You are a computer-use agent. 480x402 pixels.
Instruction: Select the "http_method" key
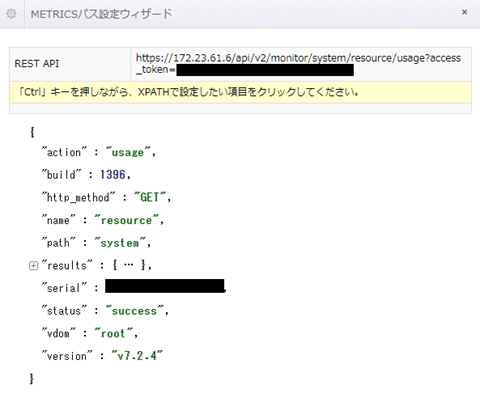tap(78, 197)
